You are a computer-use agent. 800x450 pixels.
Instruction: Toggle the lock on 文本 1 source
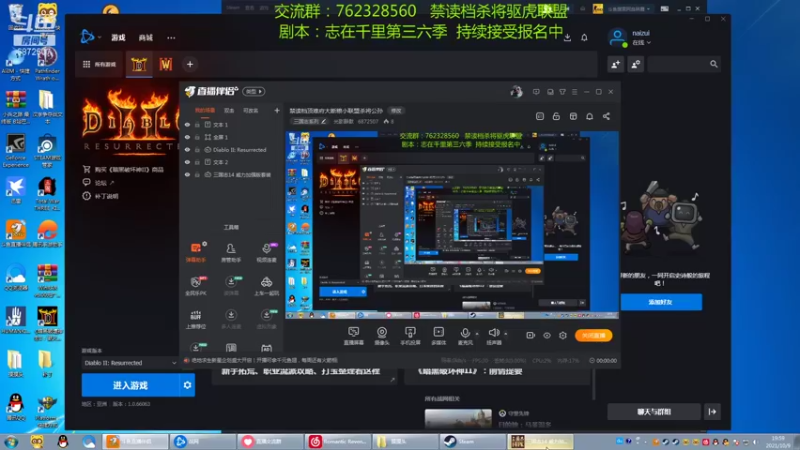click(x=197, y=124)
